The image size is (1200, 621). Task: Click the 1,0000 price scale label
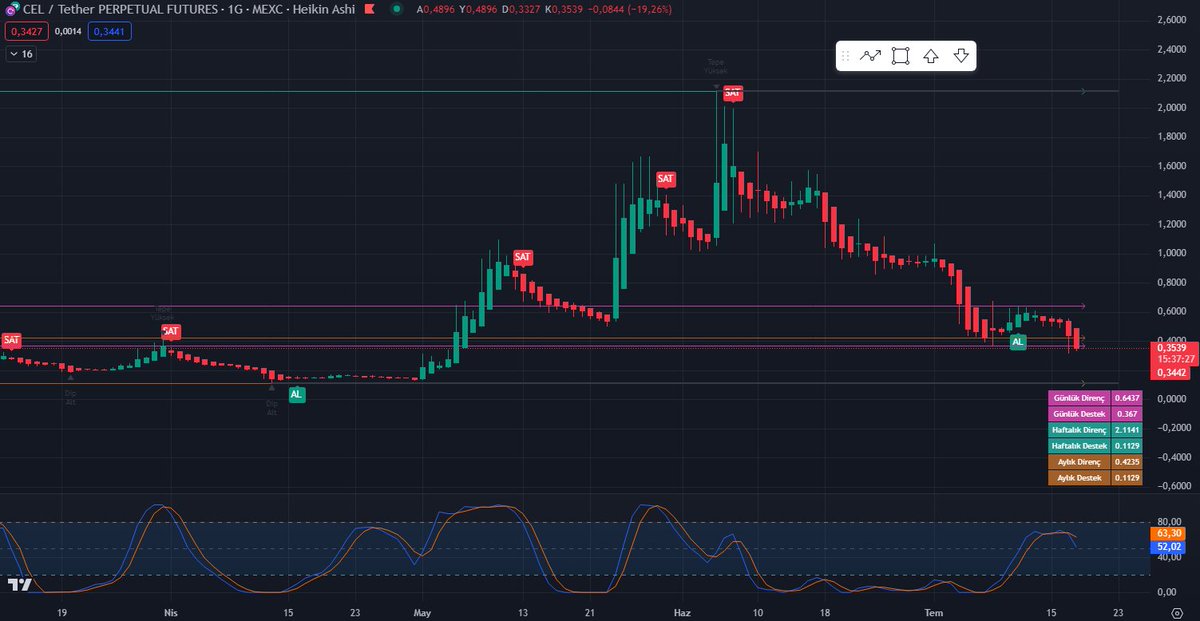[1171, 253]
